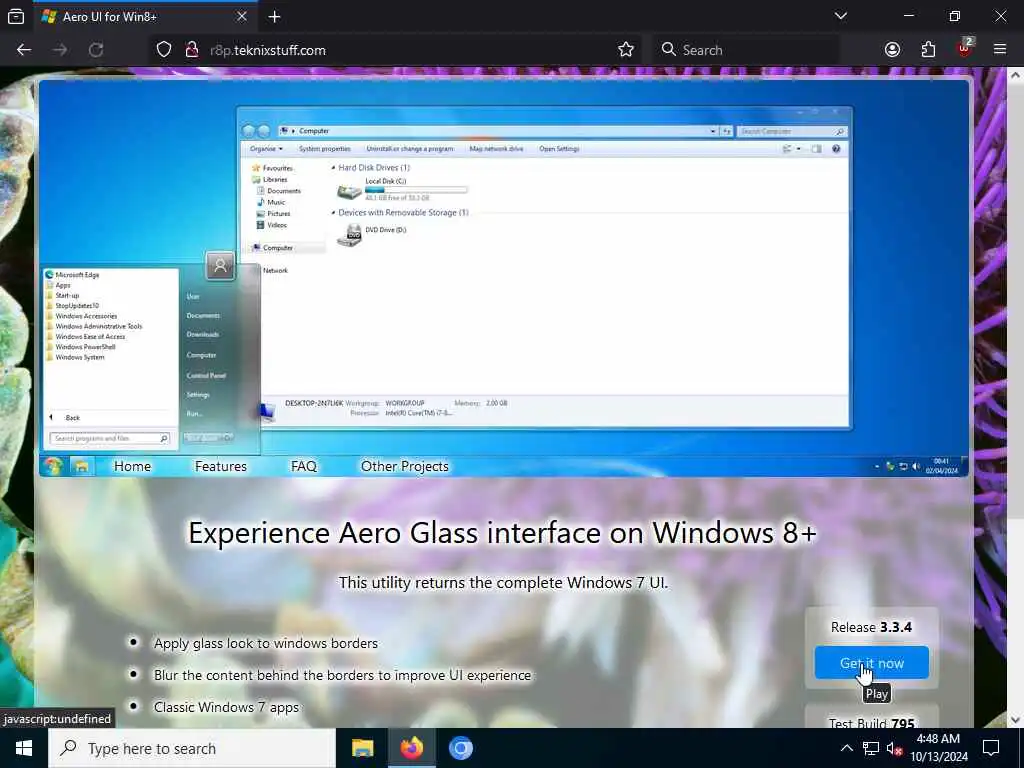The image size is (1024, 768).
Task: Open the Features menu item
Action: pos(221,466)
